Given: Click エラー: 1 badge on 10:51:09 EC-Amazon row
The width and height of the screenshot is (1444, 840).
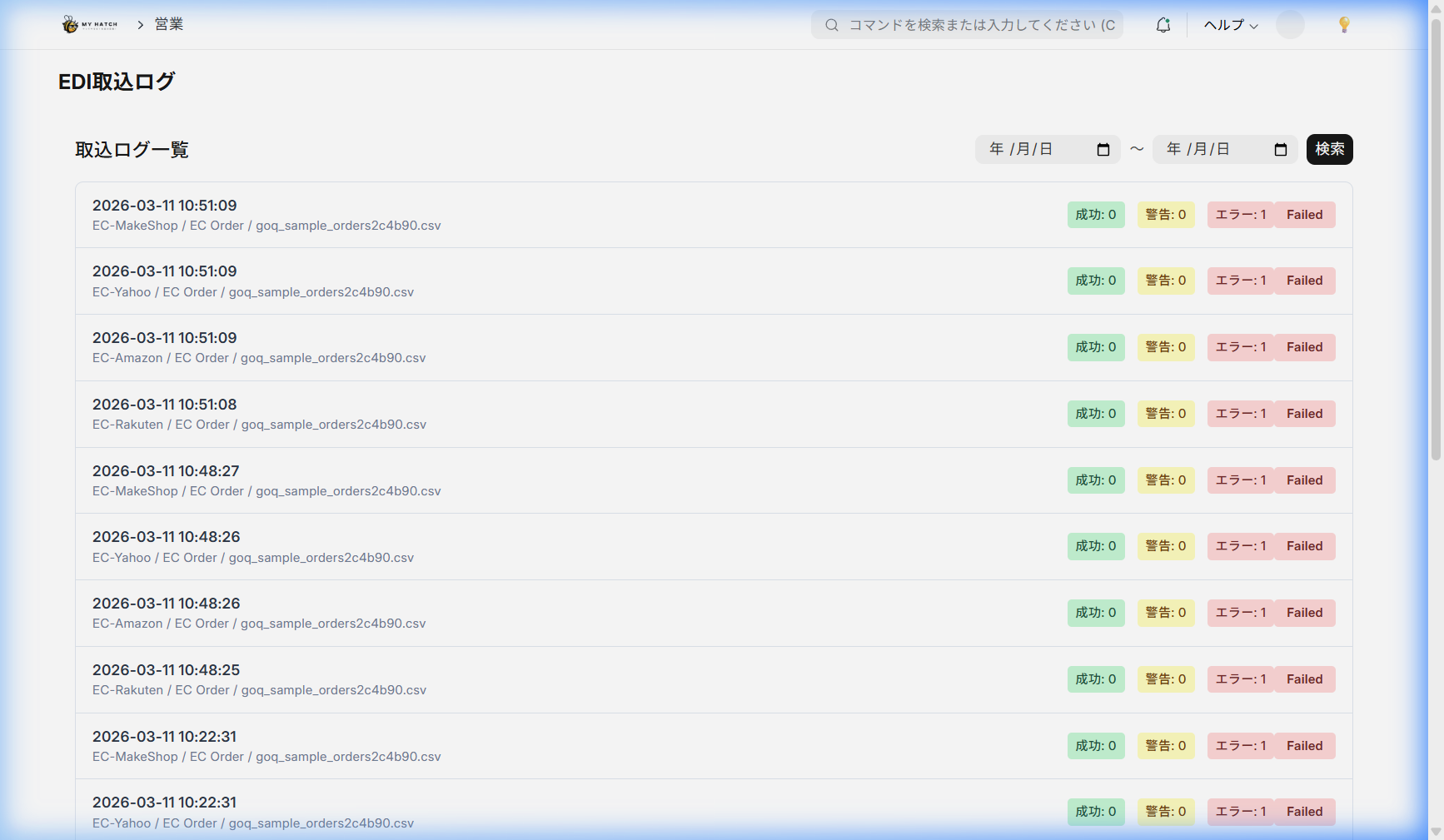Looking at the screenshot, I should 1240,347.
